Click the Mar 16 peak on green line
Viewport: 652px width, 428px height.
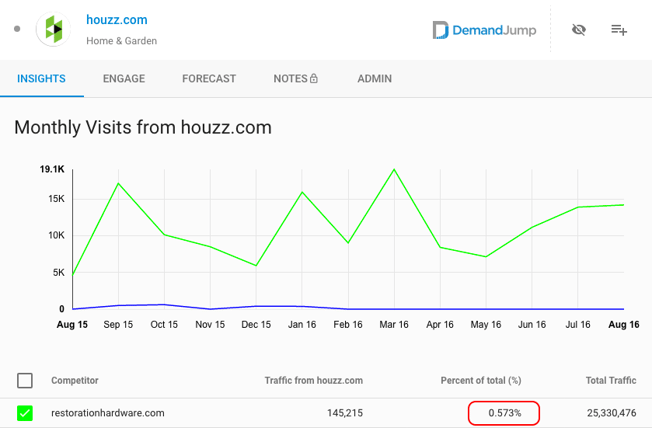point(394,169)
